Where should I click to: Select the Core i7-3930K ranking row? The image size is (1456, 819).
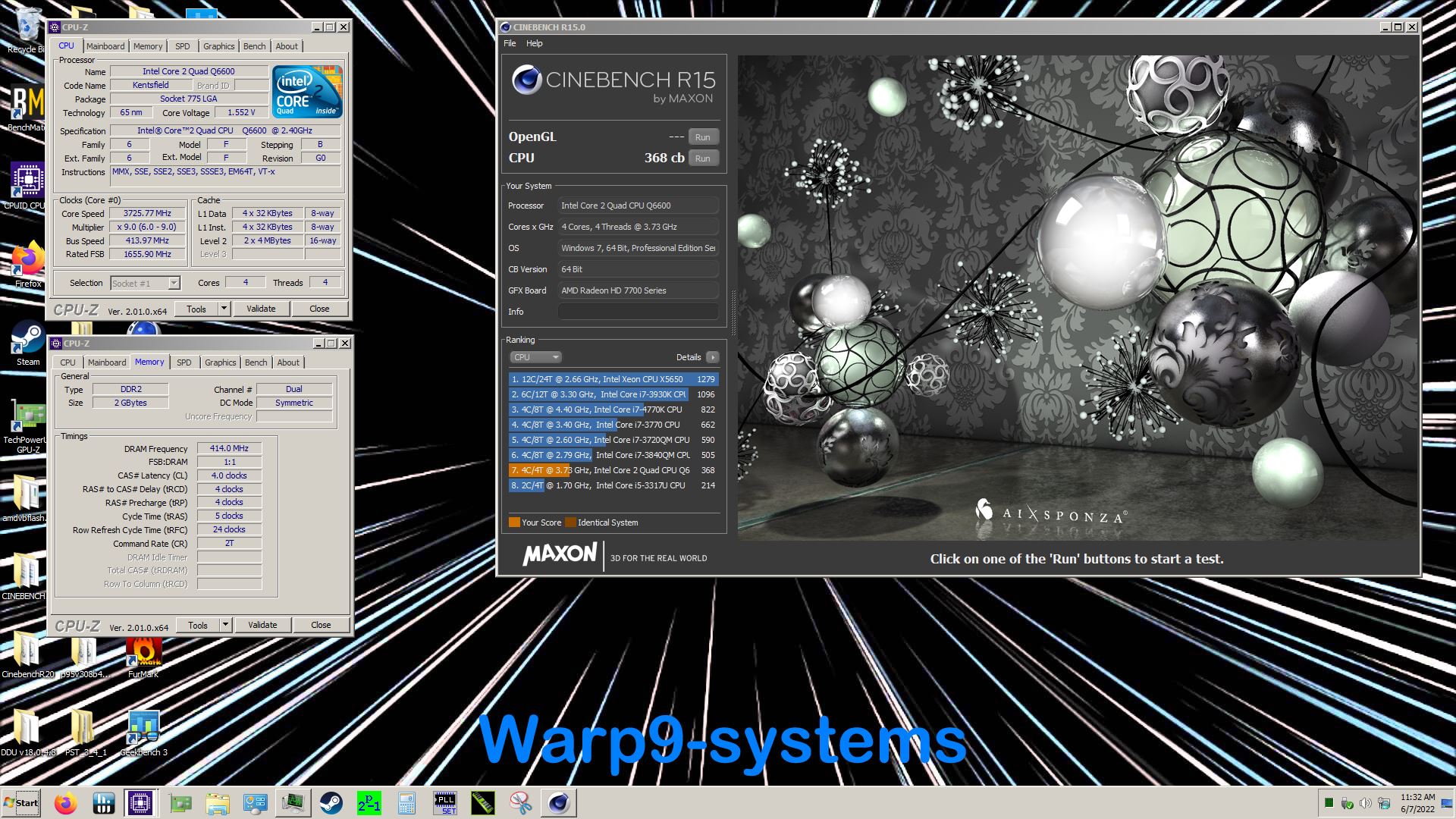tap(613, 394)
